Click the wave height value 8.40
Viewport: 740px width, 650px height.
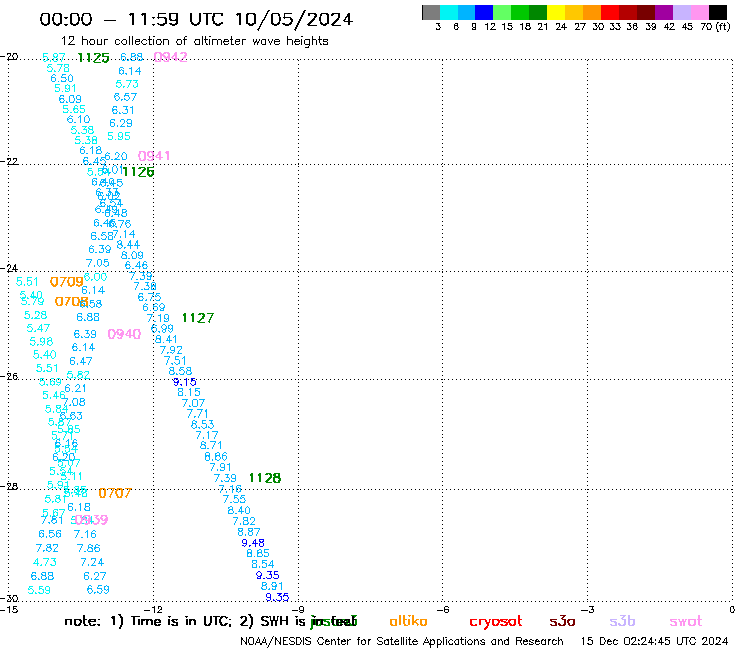pyautogui.click(x=239, y=510)
